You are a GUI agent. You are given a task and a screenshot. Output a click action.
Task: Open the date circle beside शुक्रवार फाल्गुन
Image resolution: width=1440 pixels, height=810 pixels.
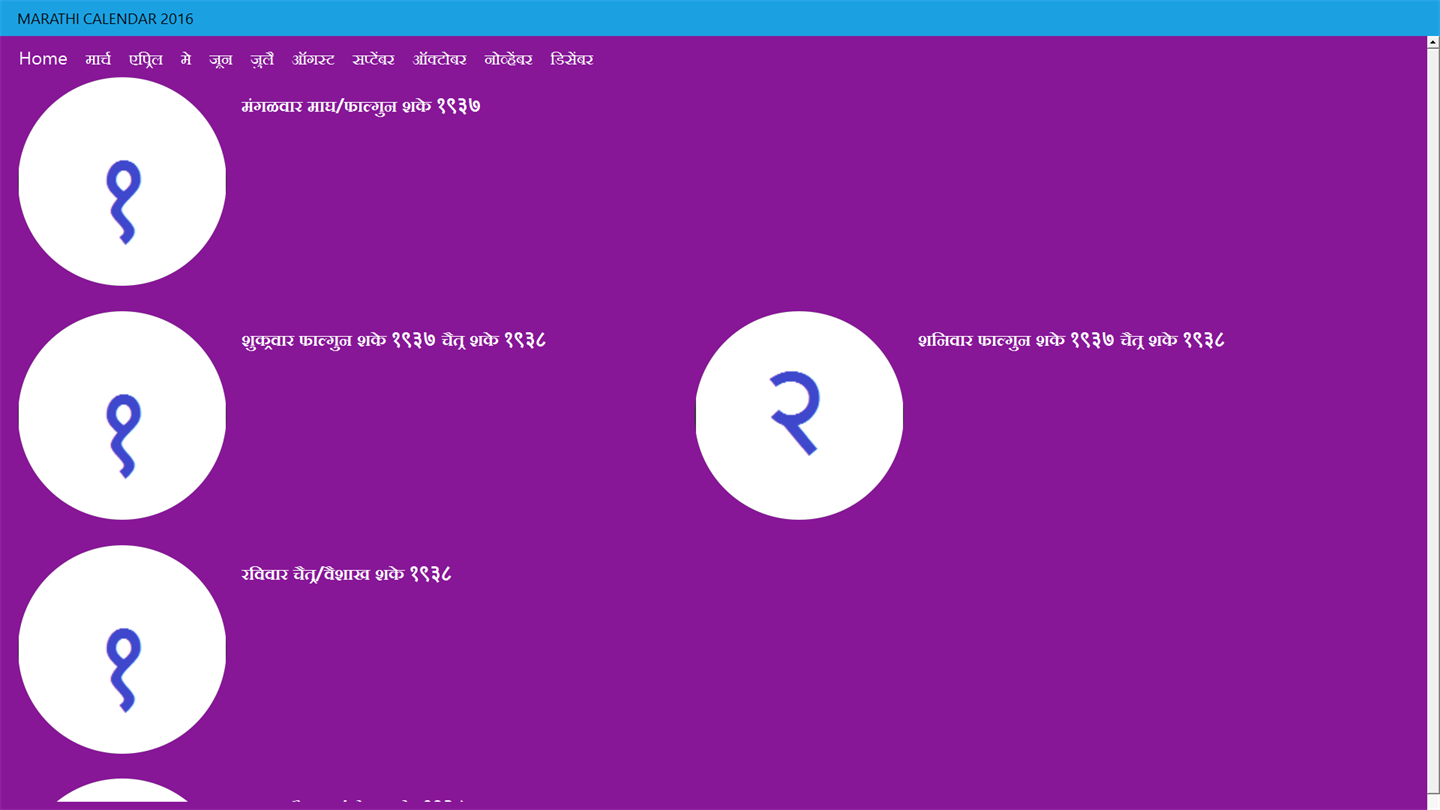click(122, 415)
